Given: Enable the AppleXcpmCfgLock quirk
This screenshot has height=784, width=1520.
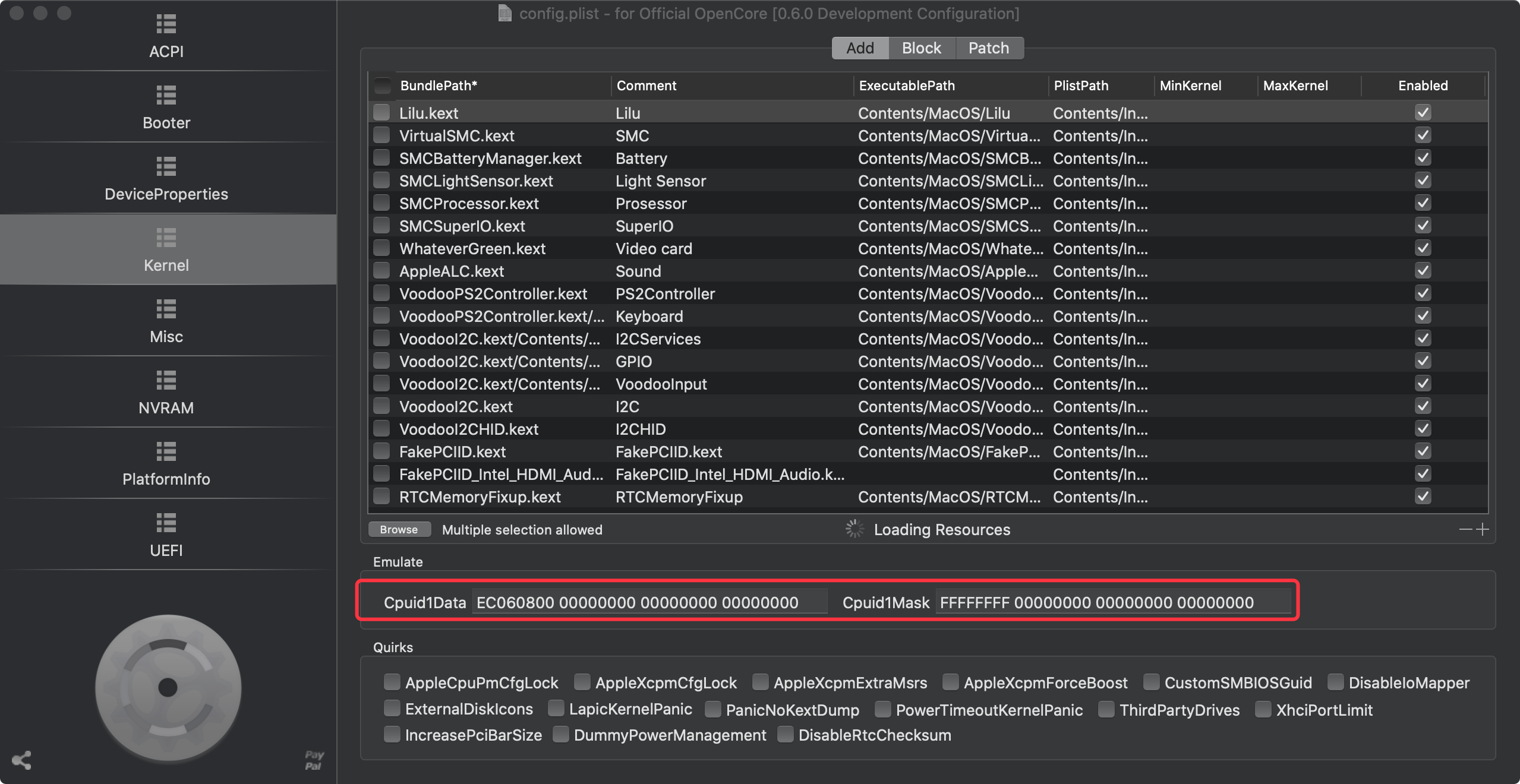Looking at the screenshot, I should pyautogui.click(x=582, y=682).
